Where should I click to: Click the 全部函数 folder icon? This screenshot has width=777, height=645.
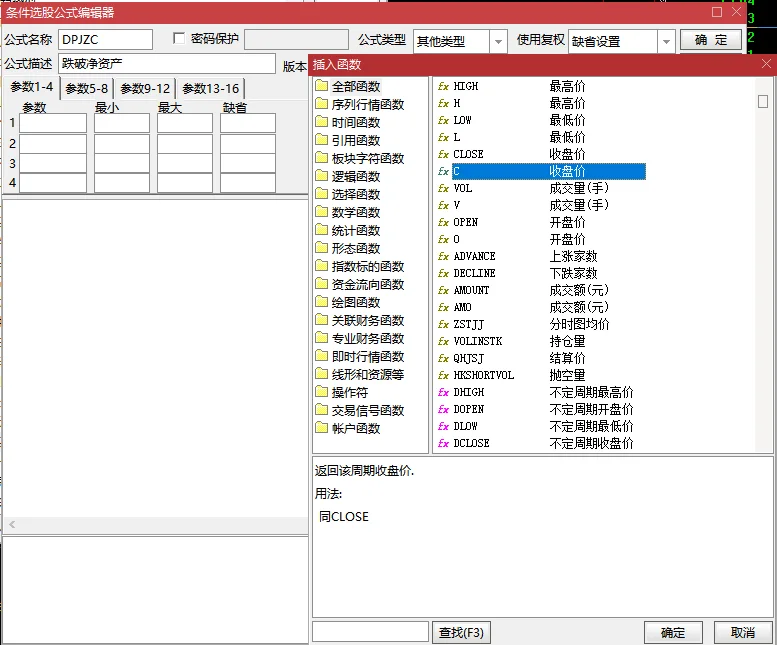tap(322, 86)
